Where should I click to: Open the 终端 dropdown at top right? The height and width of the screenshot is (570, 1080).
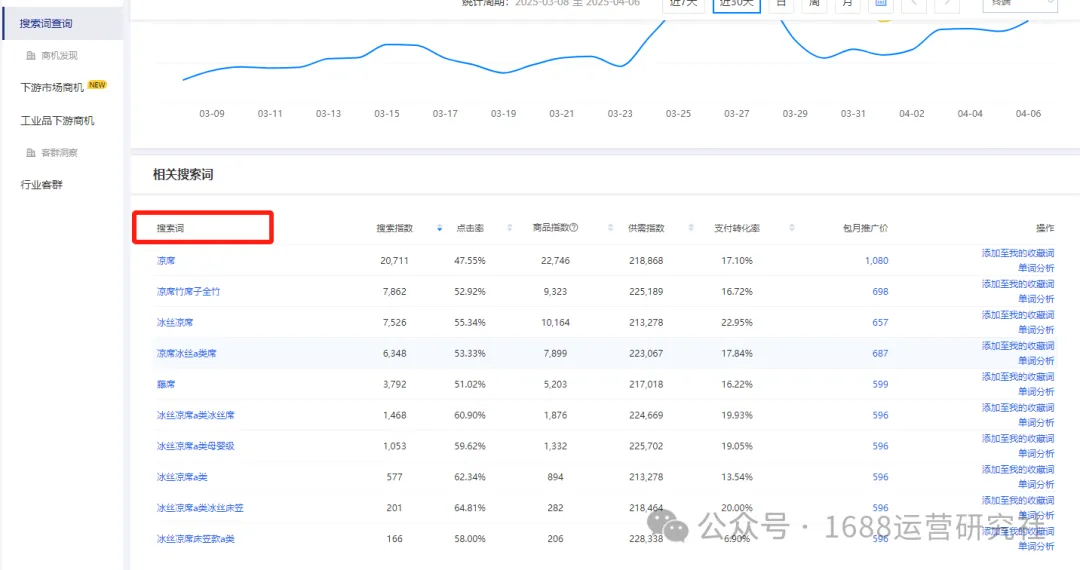coord(1019,4)
